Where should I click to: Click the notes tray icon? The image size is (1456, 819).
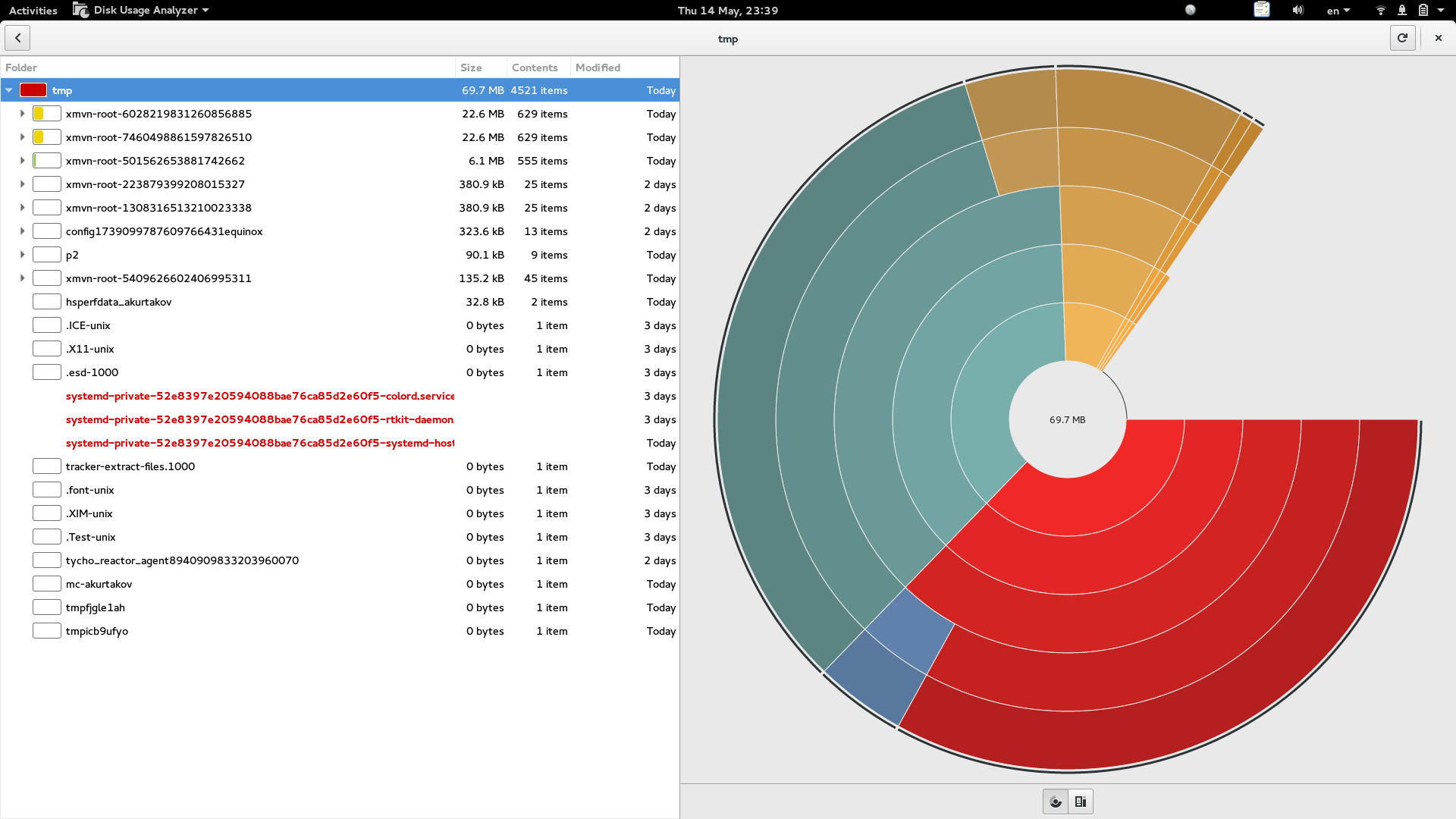click(1261, 10)
